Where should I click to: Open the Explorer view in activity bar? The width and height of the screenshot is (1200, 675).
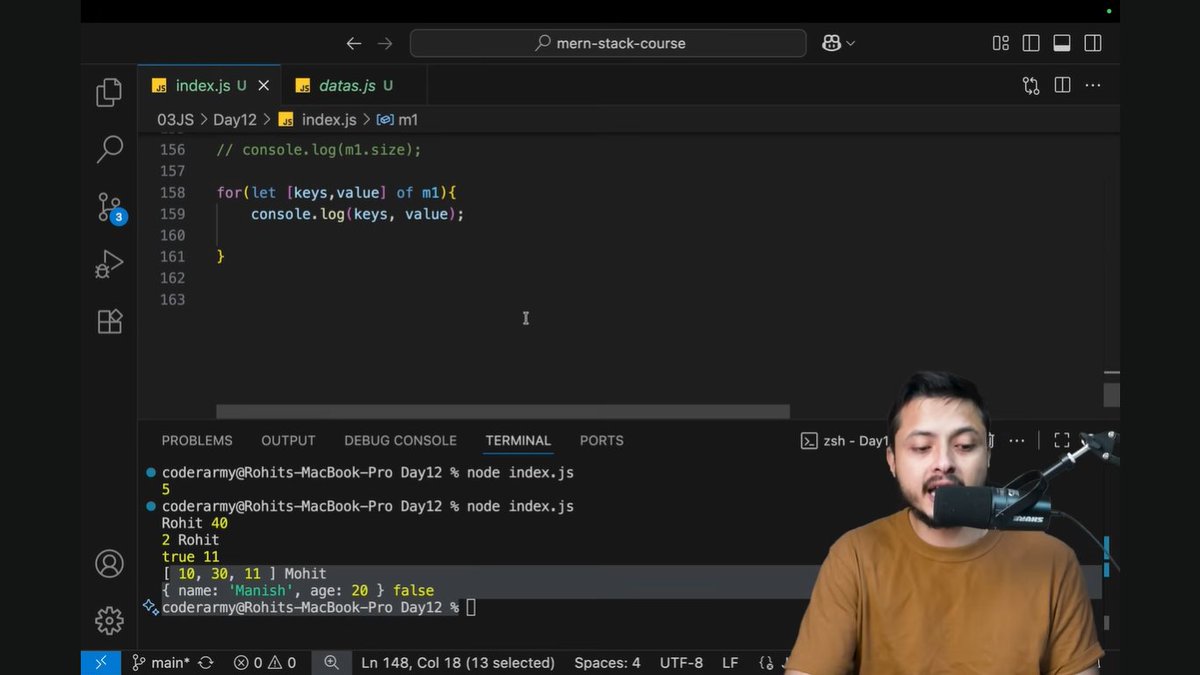click(109, 93)
